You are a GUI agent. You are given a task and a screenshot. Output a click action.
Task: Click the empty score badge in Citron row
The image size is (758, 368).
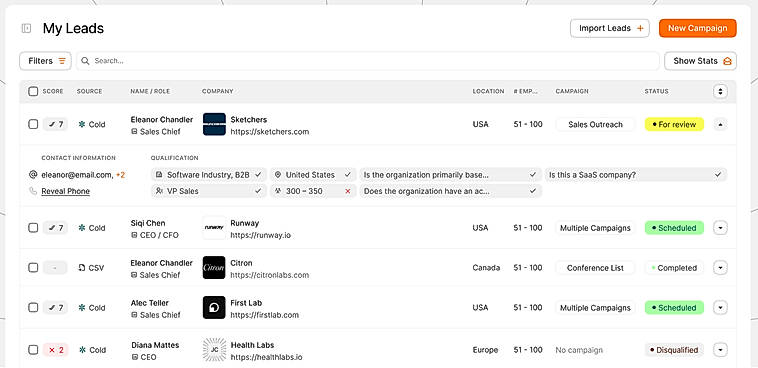click(x=56, y=268)
